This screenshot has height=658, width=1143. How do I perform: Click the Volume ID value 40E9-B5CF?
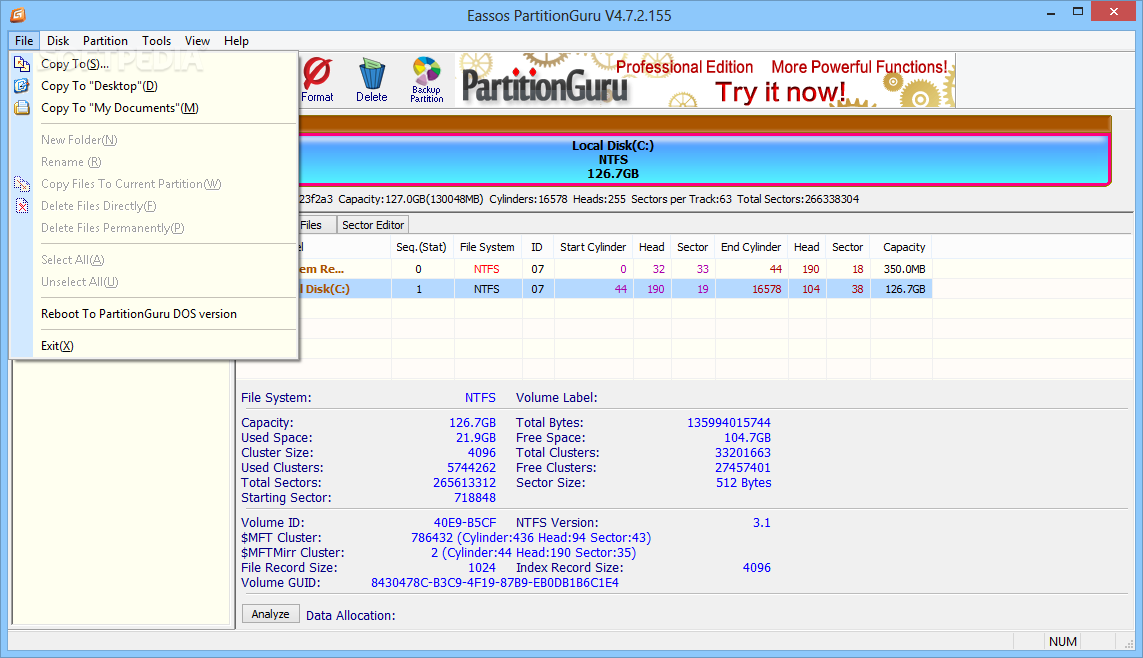click(x=464, y=522)
